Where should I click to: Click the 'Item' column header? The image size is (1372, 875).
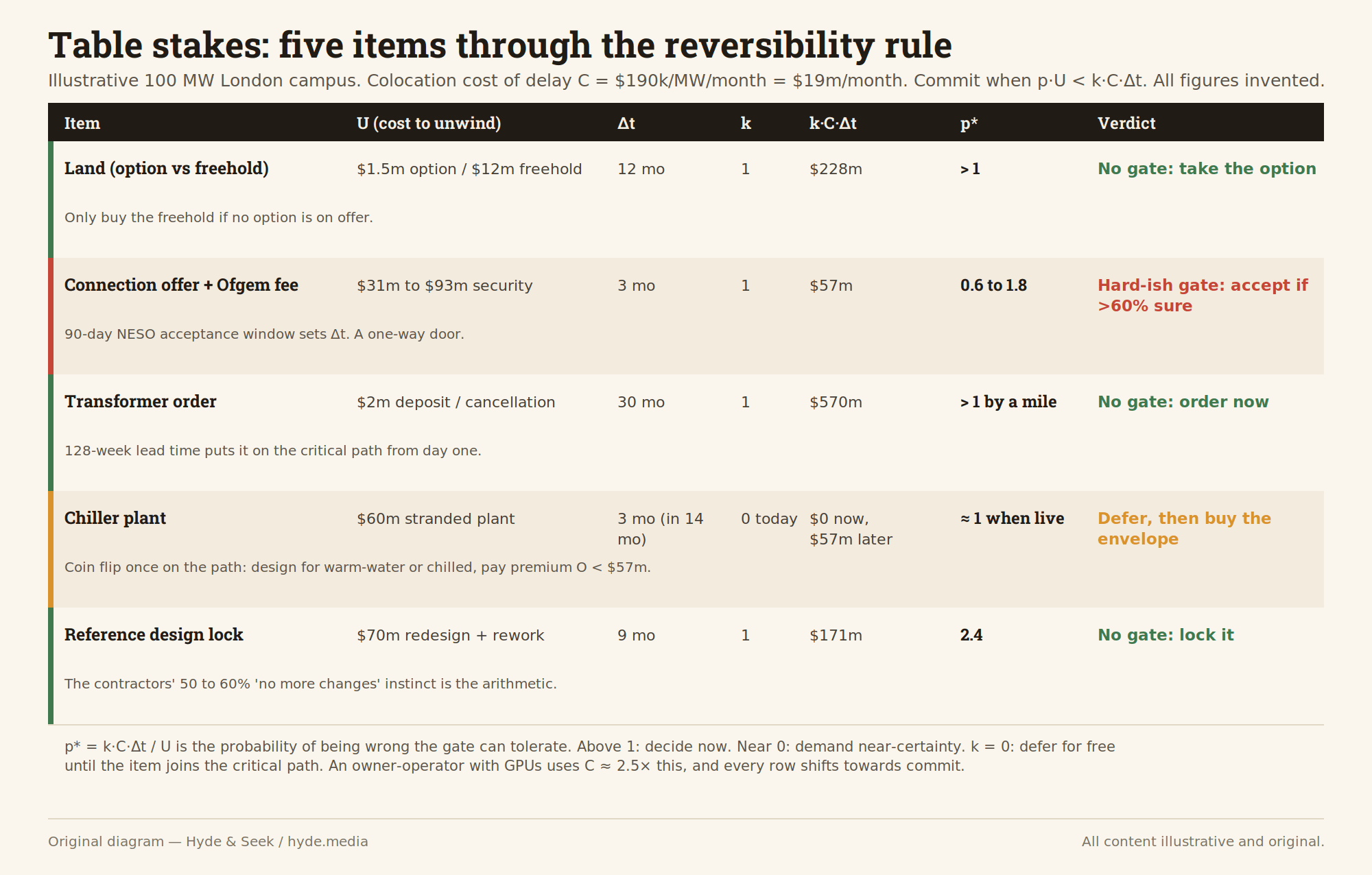[82, 123]
